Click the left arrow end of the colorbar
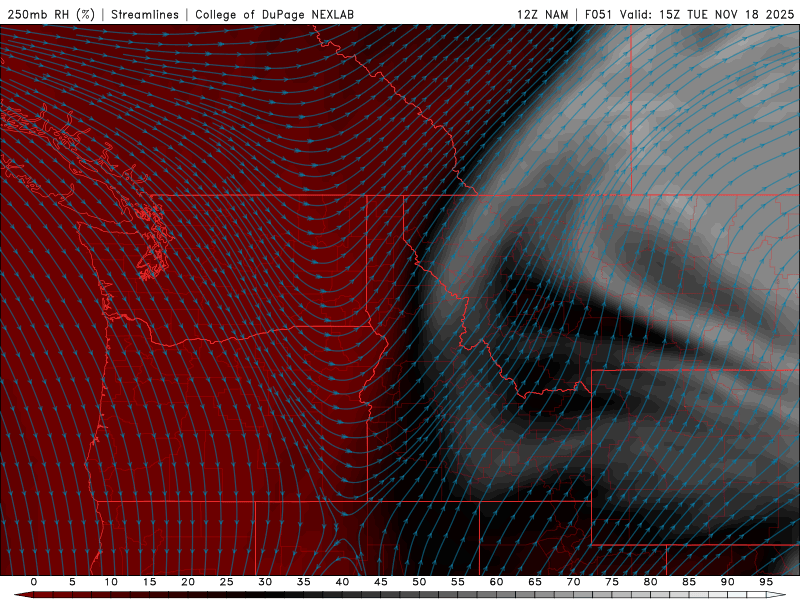Image resolution: width=800 pixels, height=600 pixels. click(x=23, y=595)
